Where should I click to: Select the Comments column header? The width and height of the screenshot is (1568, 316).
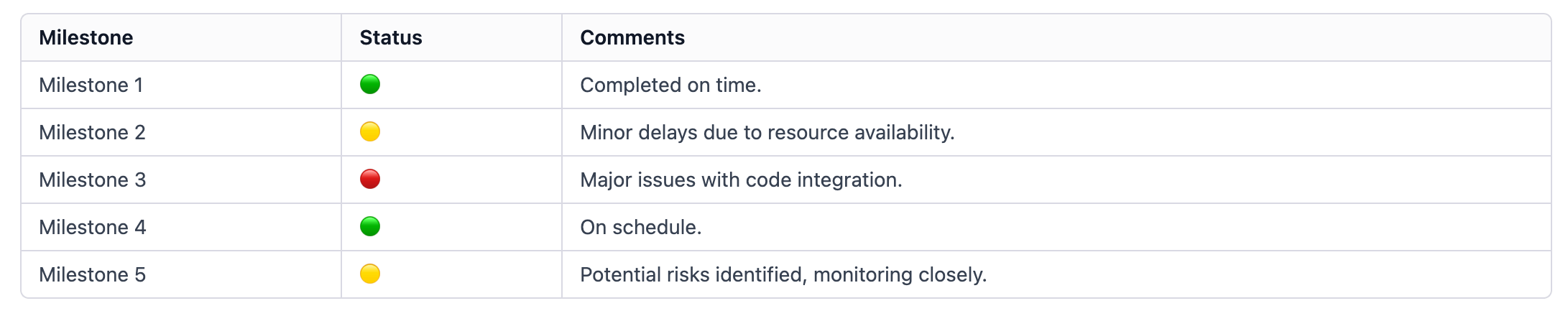tap(632, 37)
